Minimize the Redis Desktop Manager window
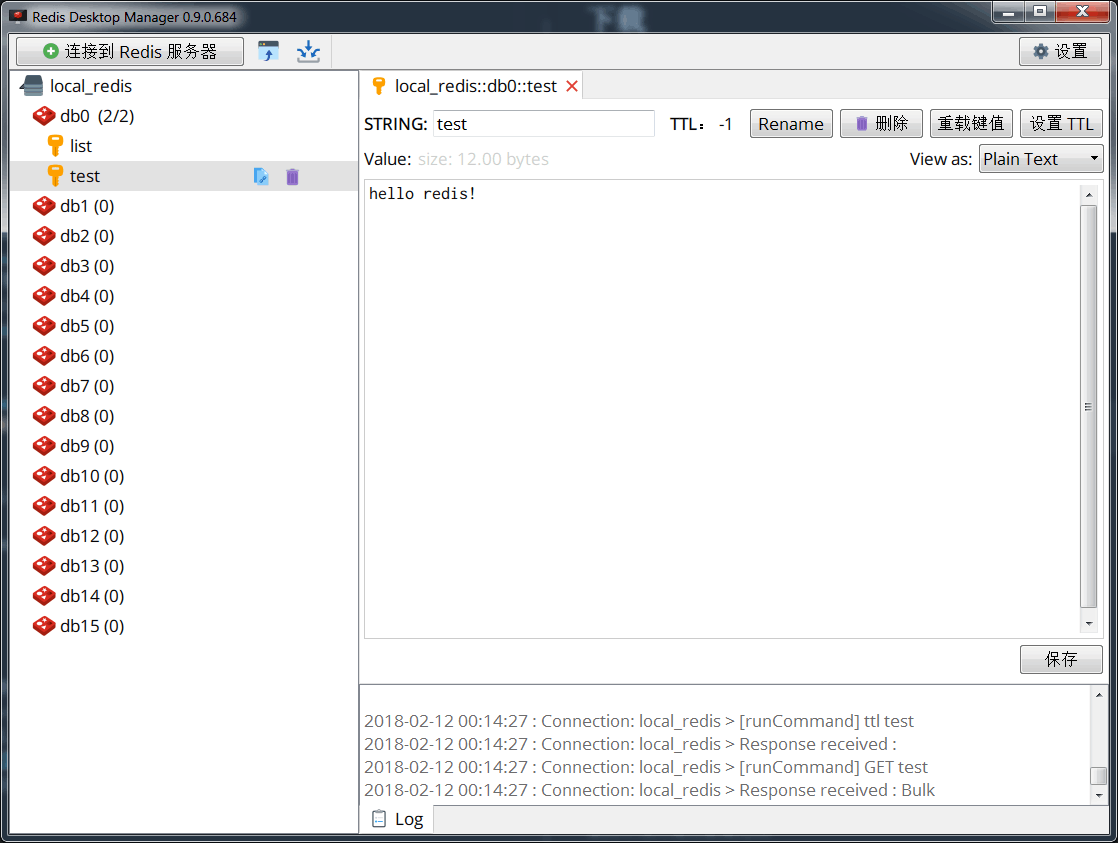This screenshot has height=843, width=1118. click(x=1008, y=12)
